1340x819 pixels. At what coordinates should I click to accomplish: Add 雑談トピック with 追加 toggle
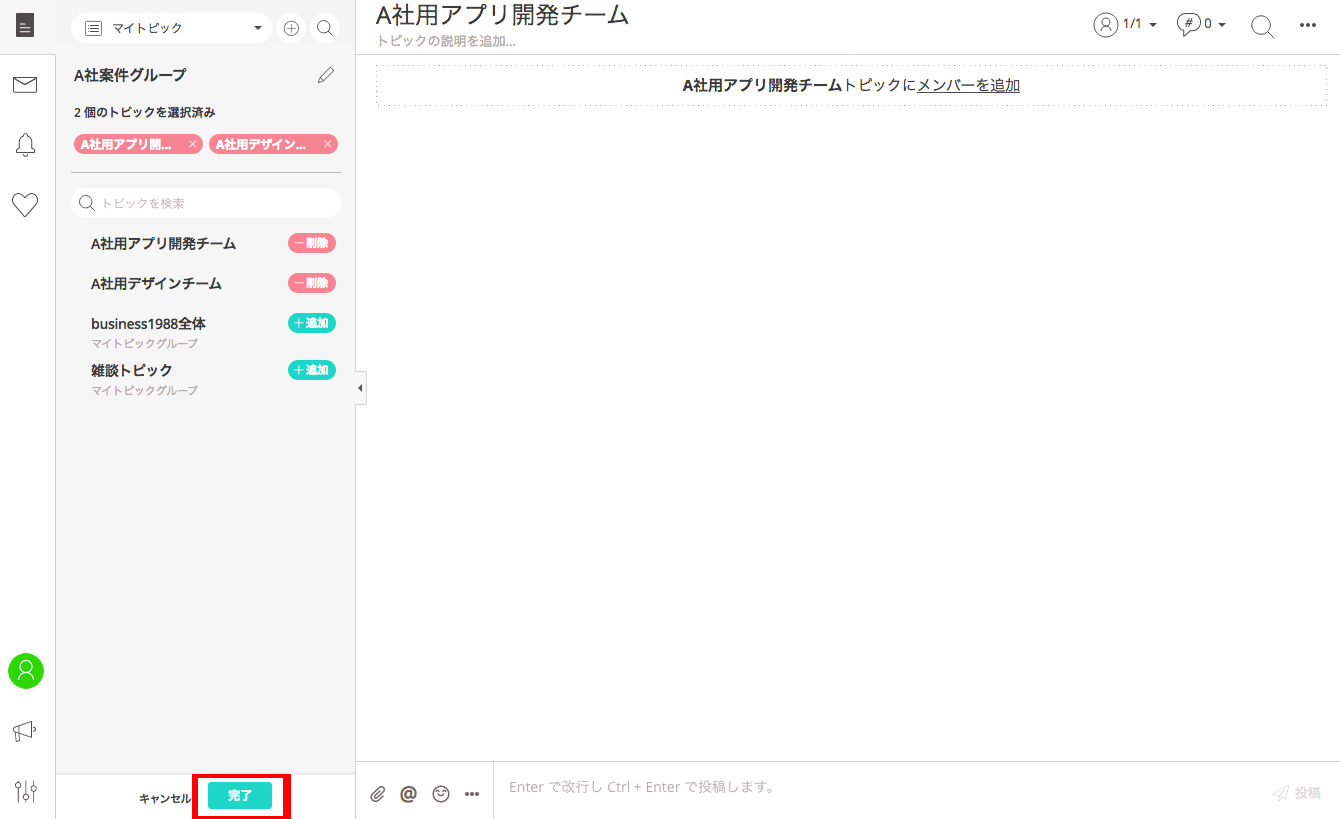(312, 370)
